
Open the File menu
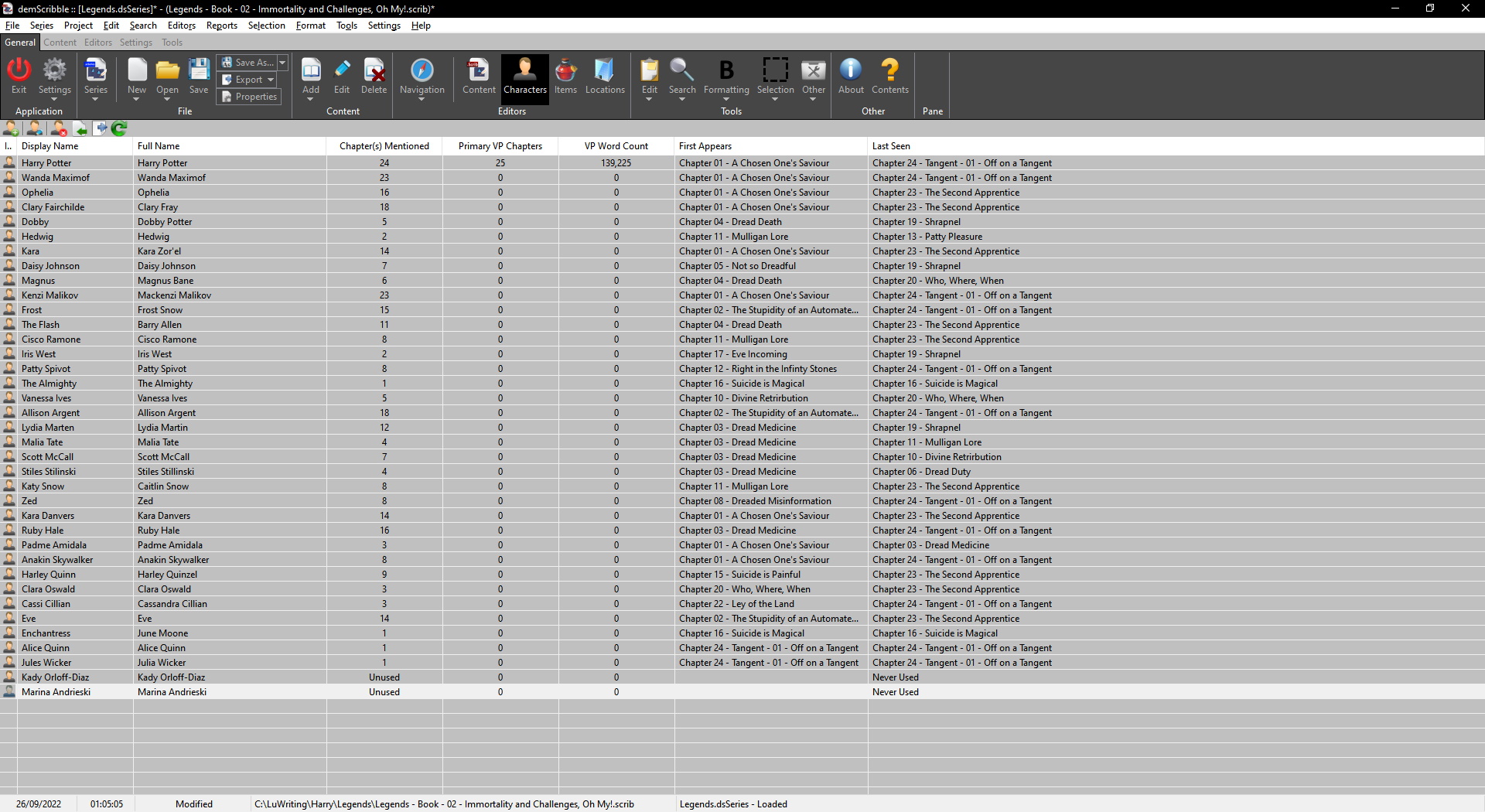[12, 26]
